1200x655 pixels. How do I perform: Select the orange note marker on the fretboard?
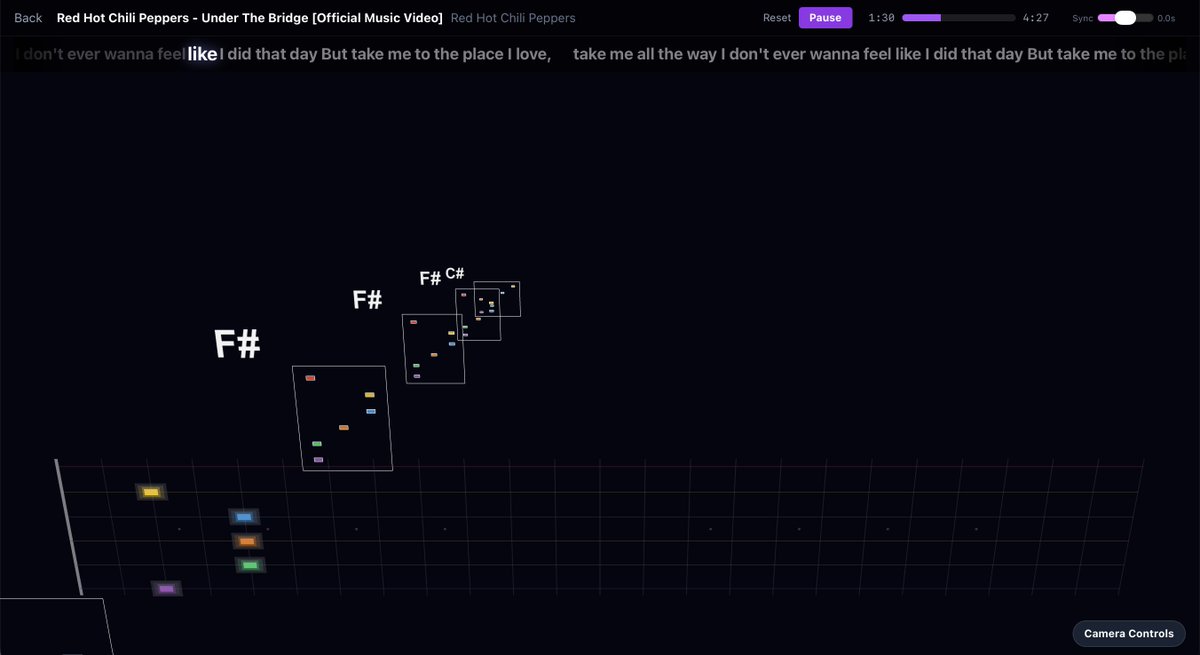click(247, 541)
